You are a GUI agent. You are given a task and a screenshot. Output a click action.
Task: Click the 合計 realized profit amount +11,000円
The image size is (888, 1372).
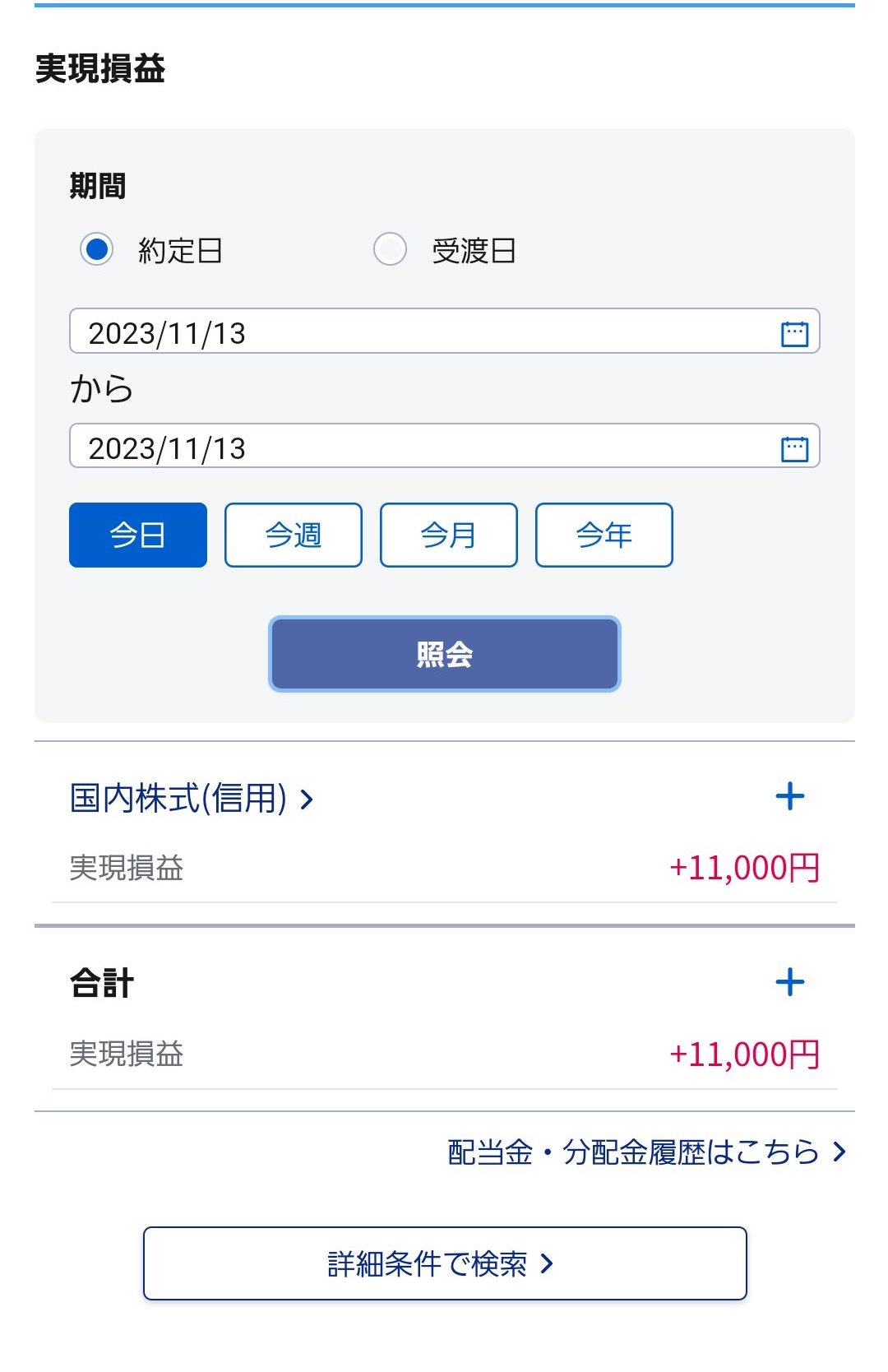[744, 1054]
